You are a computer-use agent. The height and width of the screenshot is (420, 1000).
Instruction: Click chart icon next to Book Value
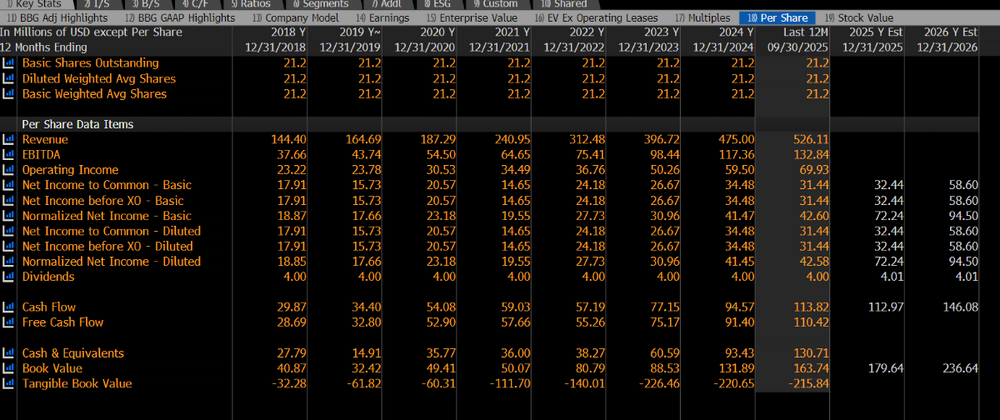tap(9, 368)
